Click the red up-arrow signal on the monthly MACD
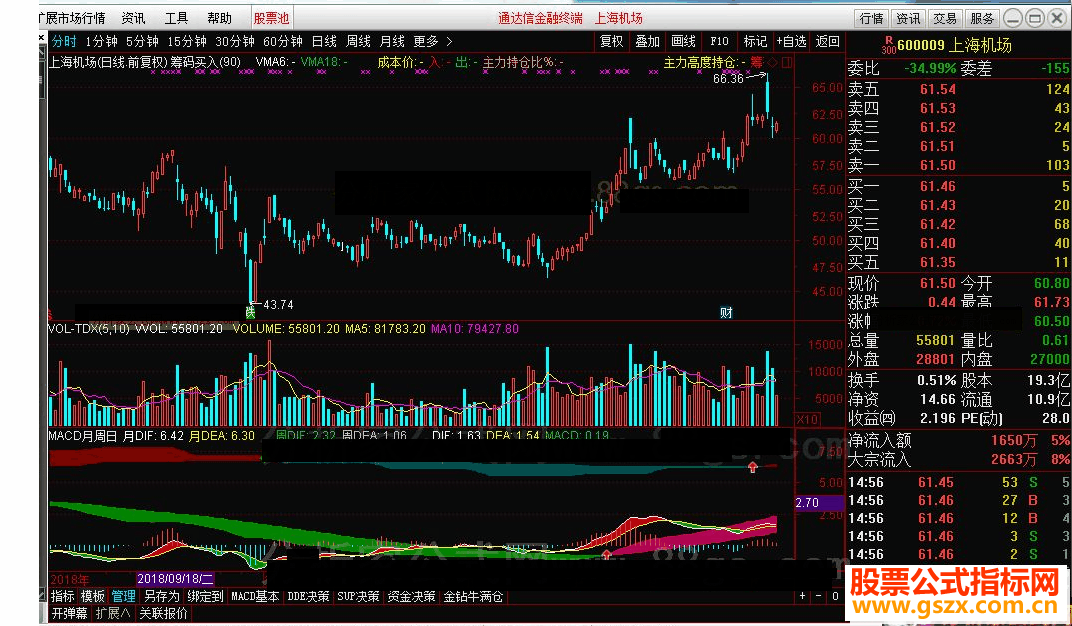 click(x=753, y=467)
